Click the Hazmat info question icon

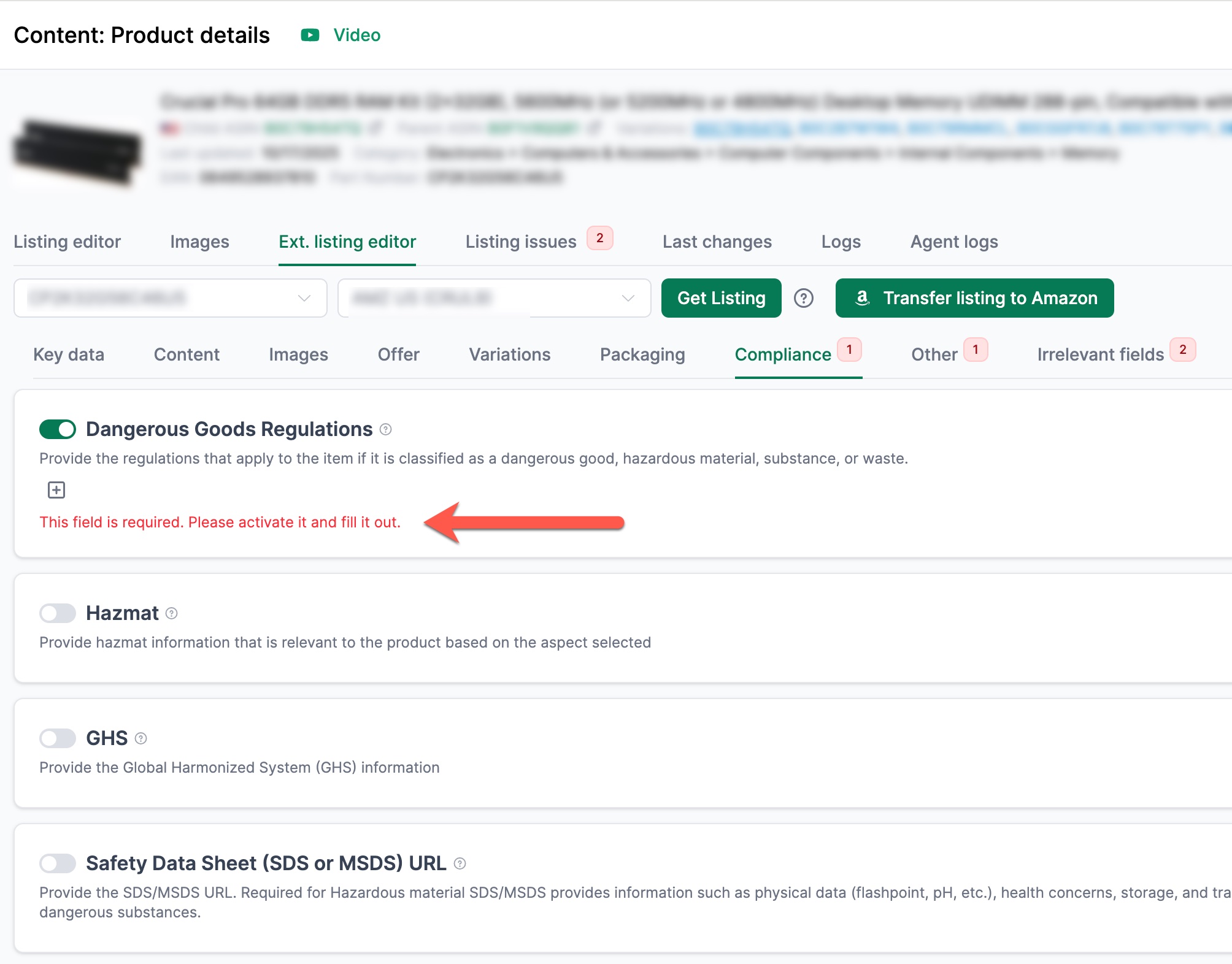tap(172, 613)
